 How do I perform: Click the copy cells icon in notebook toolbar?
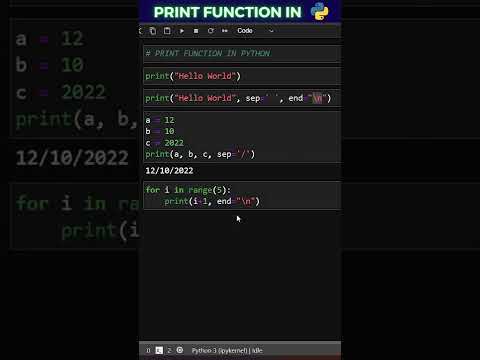pos(153,31)
